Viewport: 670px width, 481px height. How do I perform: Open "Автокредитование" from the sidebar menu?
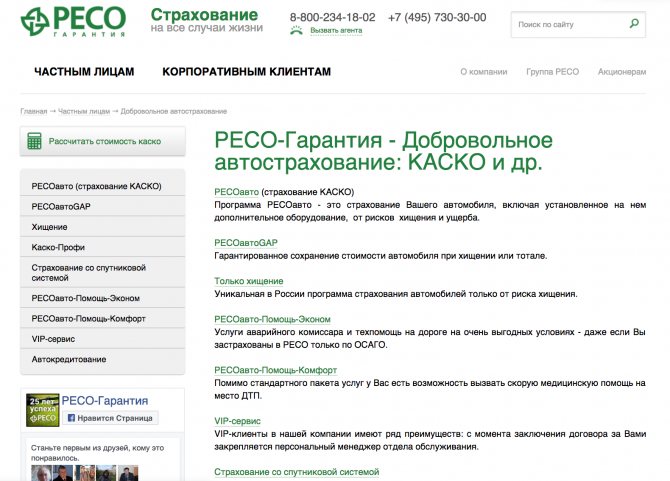coord(67,359)
